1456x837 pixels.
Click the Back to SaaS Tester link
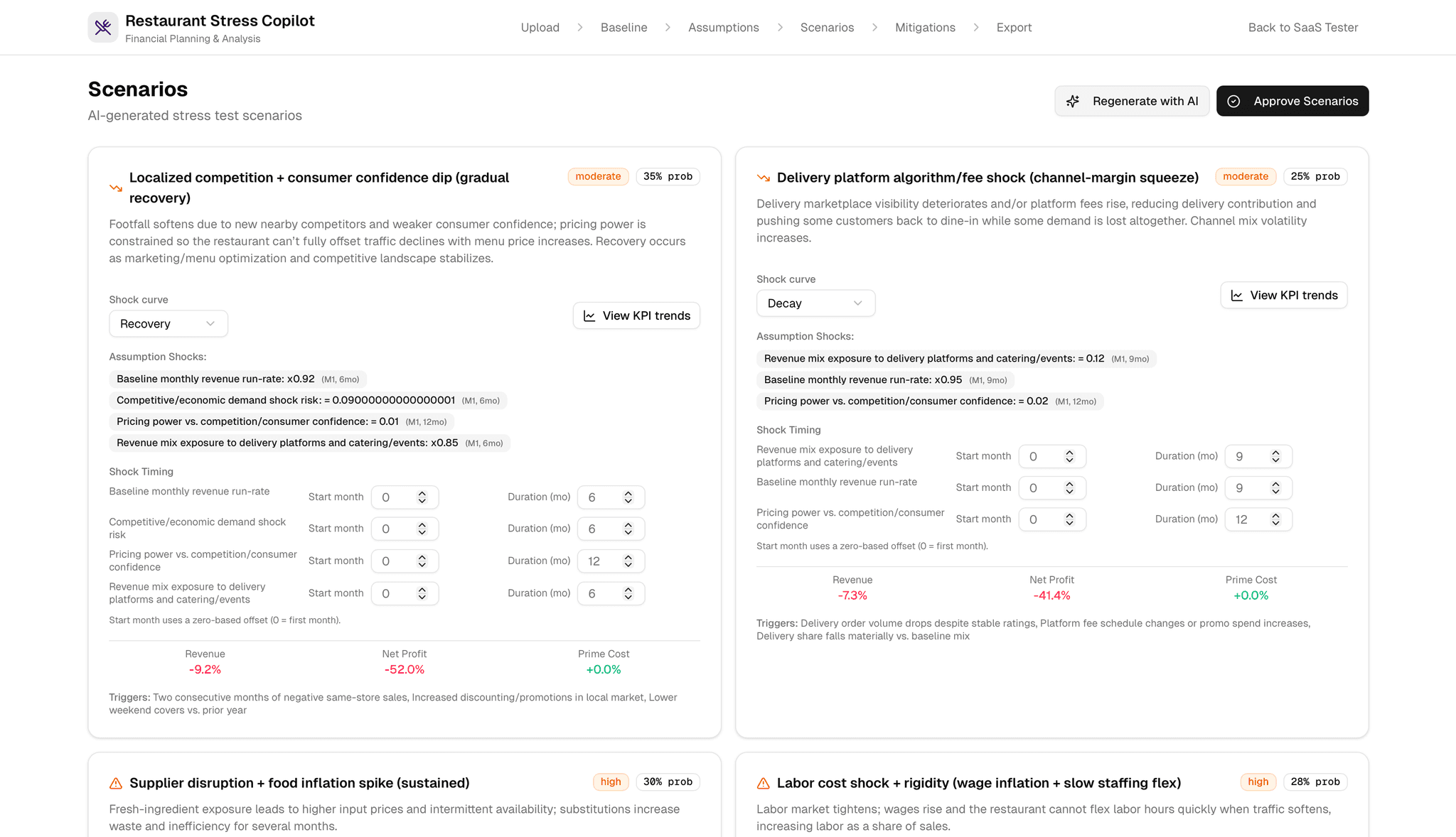click(1302, 28)
